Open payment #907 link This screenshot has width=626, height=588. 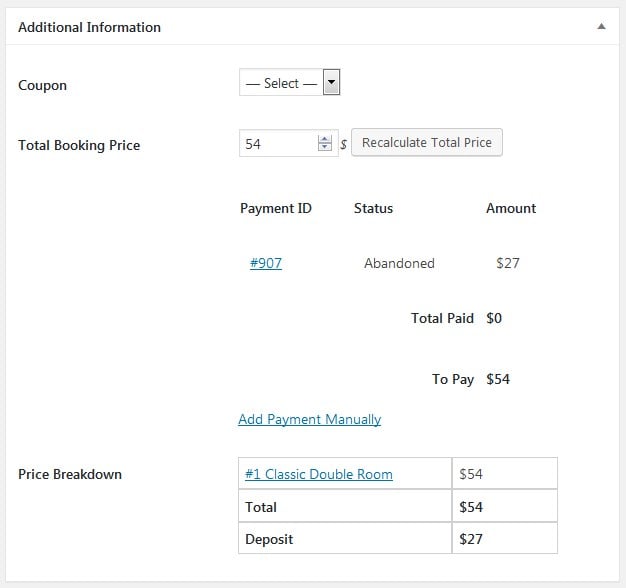(x=266, y=263)
